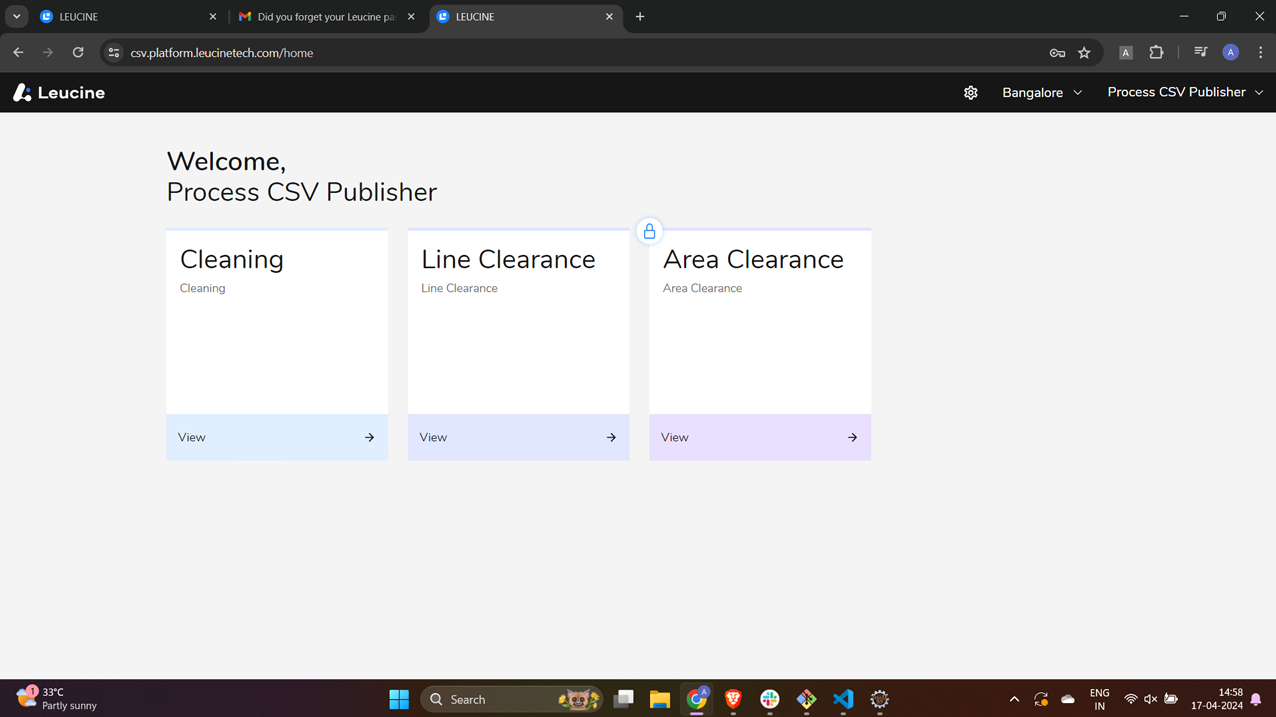The height and width of the screenshot is (717, 1276).
Task: Click the Line Clearance card title
Action: [508, 259]
